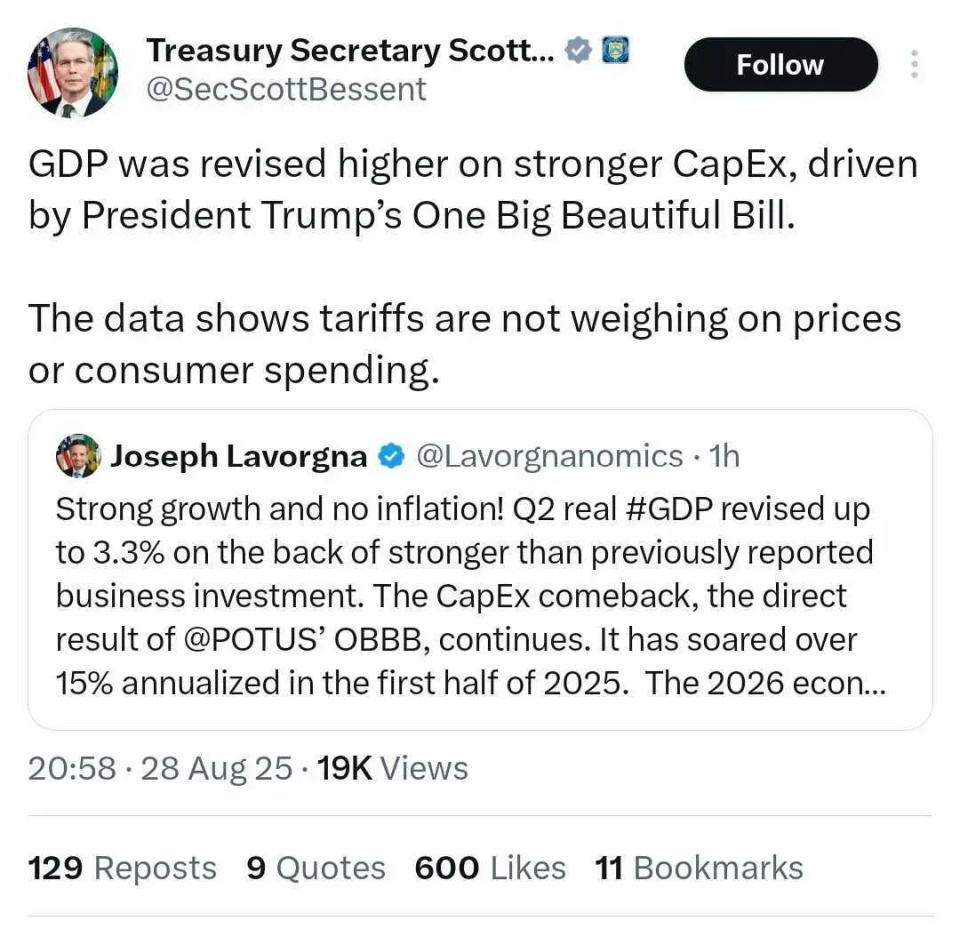Click Joseph Lavorgna's profile picture
This screenshot has height=929, width=960.
tap(78, 456)
